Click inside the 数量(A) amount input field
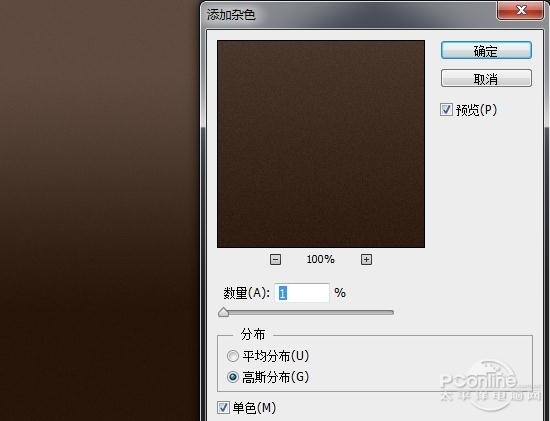The image size is (550, 421). [302, 293]
